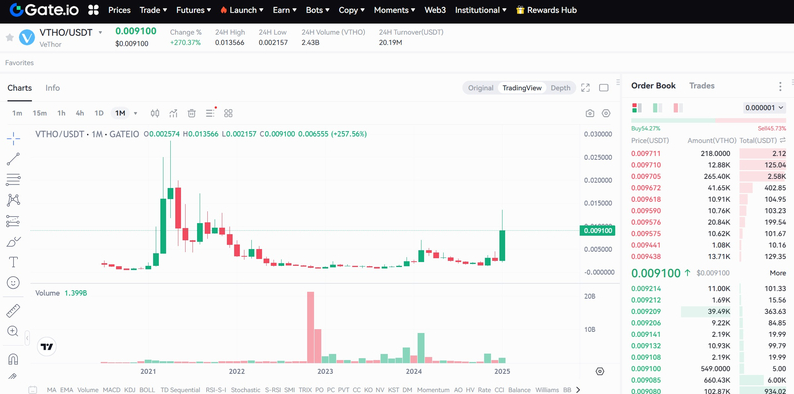
Task: Open the indicators line-chart icon
Action: 173,113
